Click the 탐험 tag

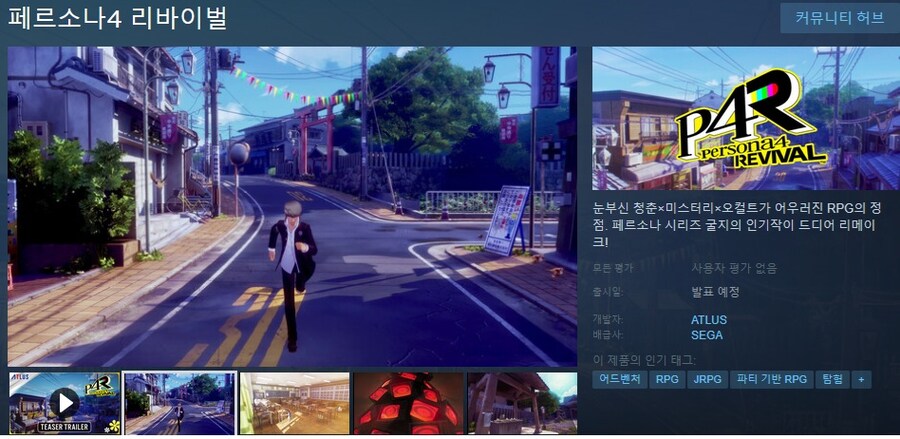(832, 379)
